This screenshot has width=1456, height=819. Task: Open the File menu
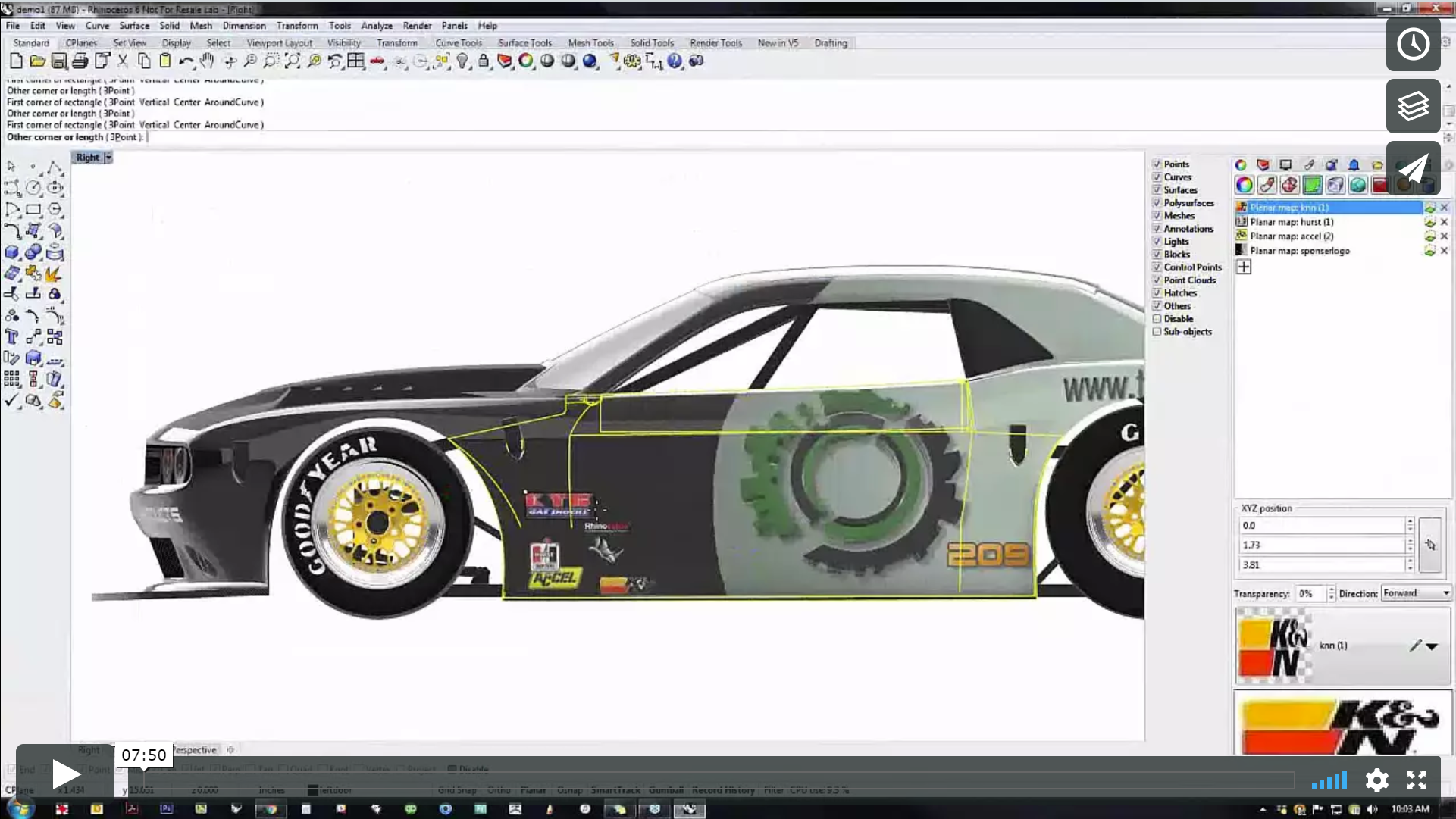(x=13, y=26)
